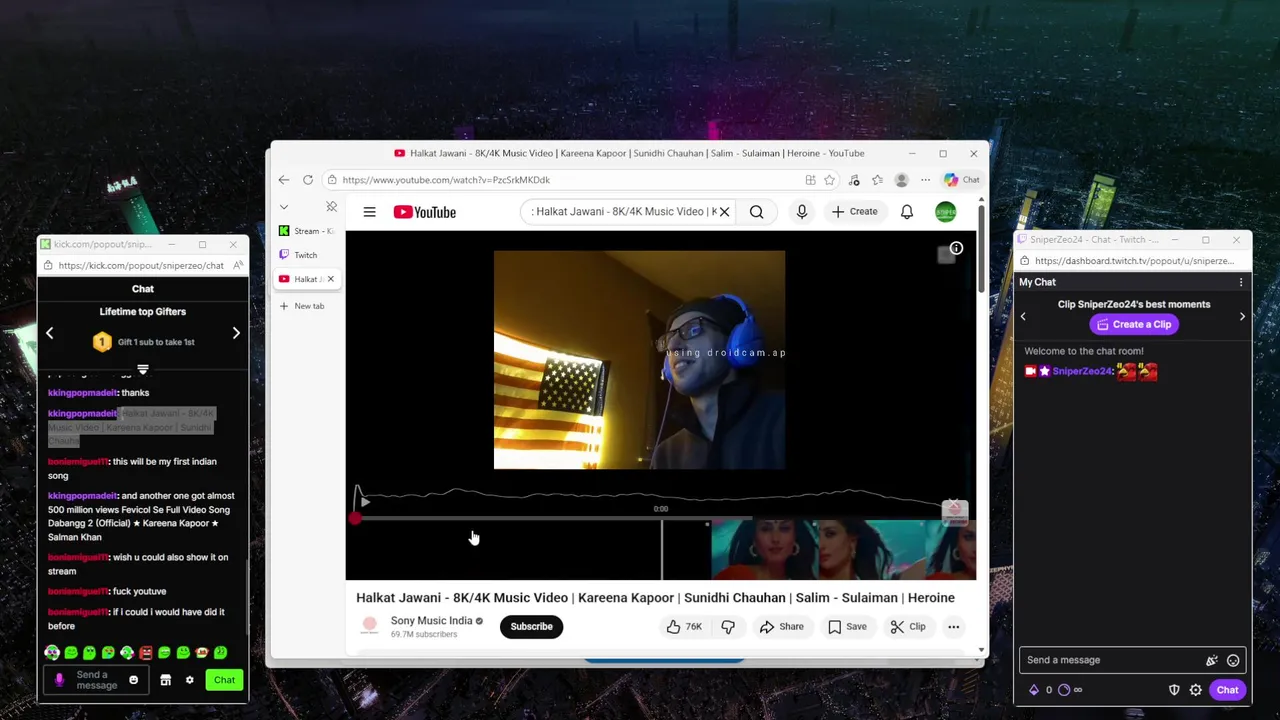Open the address bar apps icon
Screen dimensions: 1280x720
[810, 180]
